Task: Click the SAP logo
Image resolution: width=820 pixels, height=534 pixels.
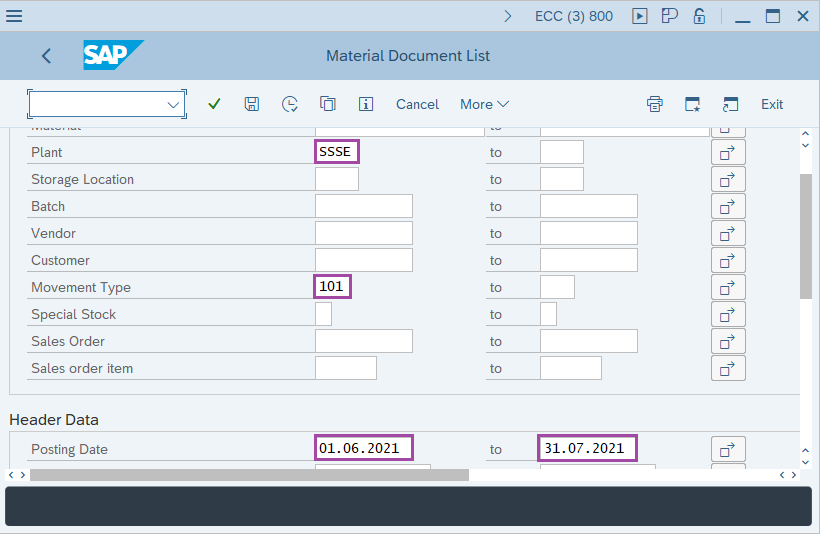Action: tap(113, 55)
